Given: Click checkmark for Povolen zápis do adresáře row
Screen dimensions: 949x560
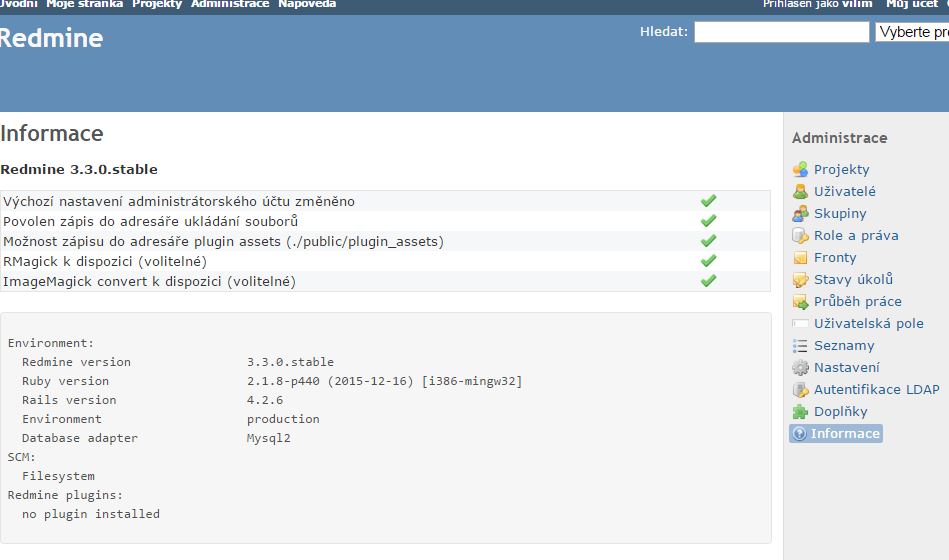Looking at the screenshot, I should (708, 220).
